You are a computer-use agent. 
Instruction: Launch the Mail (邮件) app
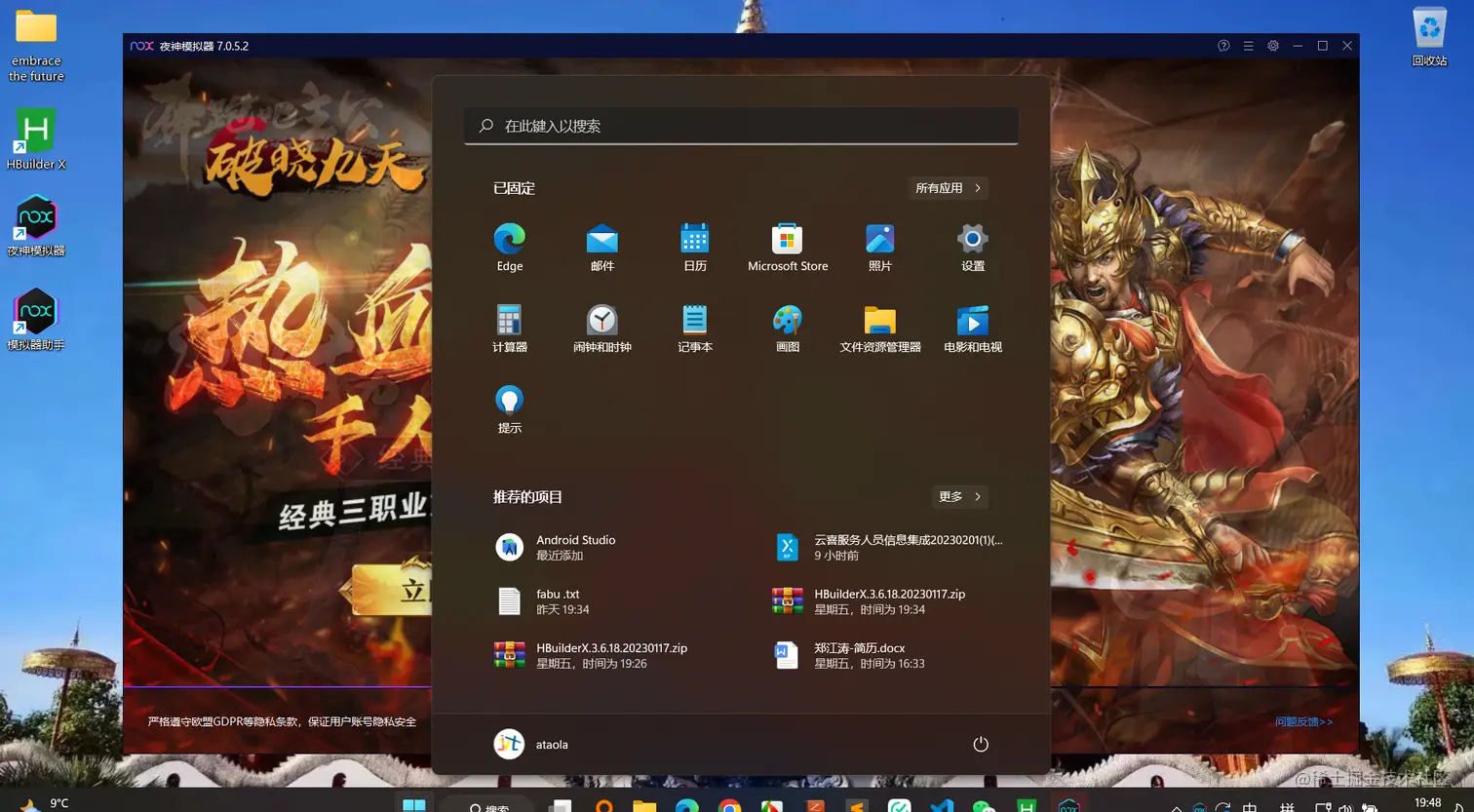point(601,247)
